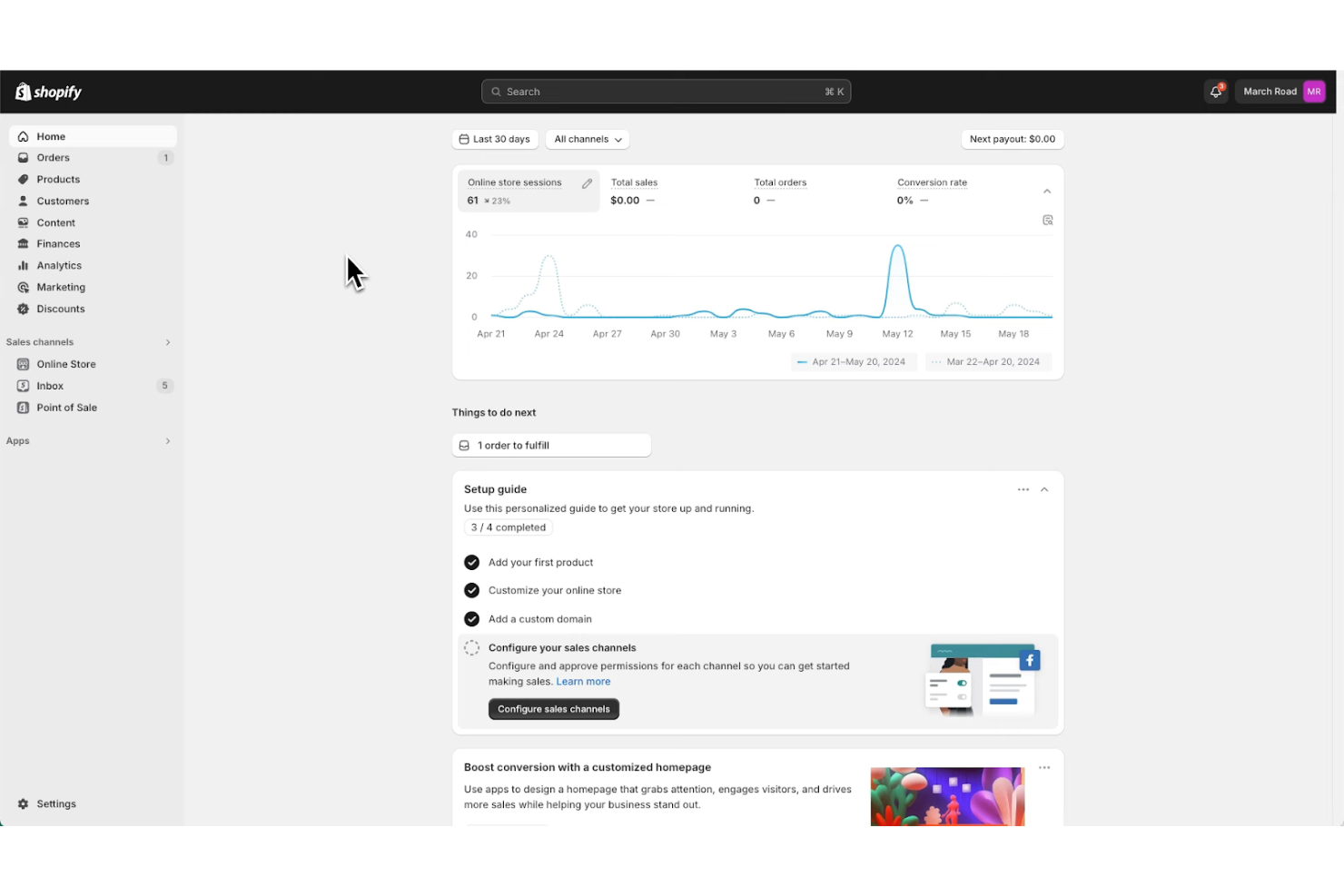Open Analytics from the sidebar
Viewport: 1344px width, 896px height.
click(59, 265)
